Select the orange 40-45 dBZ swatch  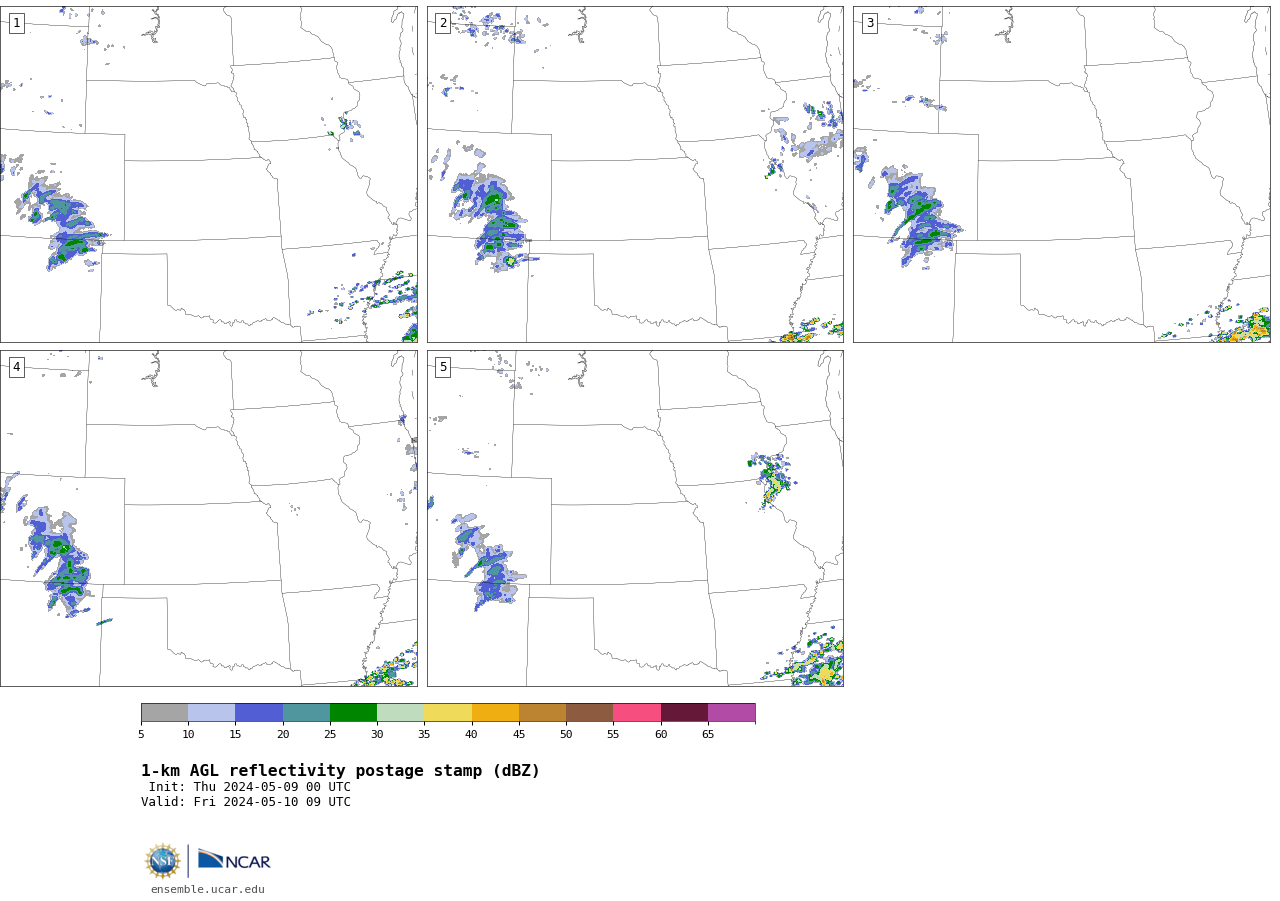pyautogui.click(x=495, y=712)
